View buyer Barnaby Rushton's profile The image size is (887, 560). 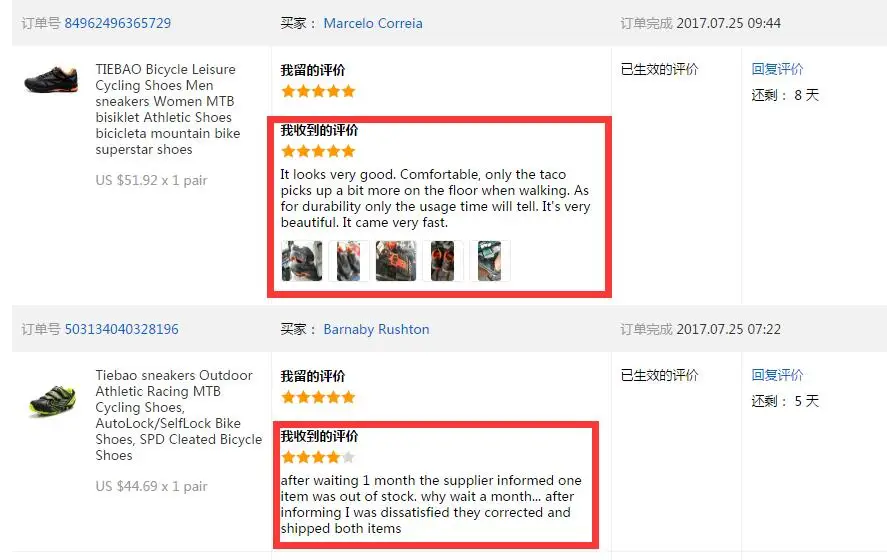(x=376, y=329)
